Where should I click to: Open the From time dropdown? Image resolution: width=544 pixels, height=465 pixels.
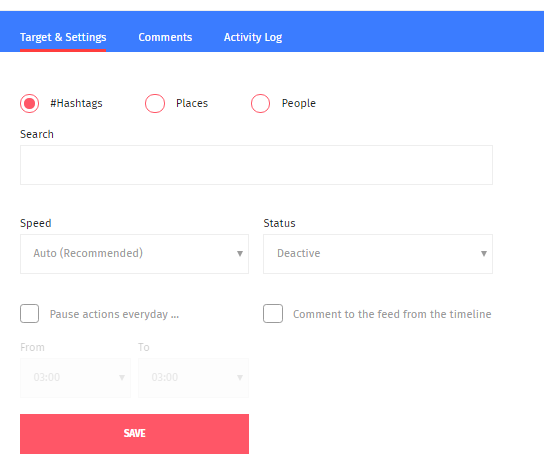[x=75, y=378]
